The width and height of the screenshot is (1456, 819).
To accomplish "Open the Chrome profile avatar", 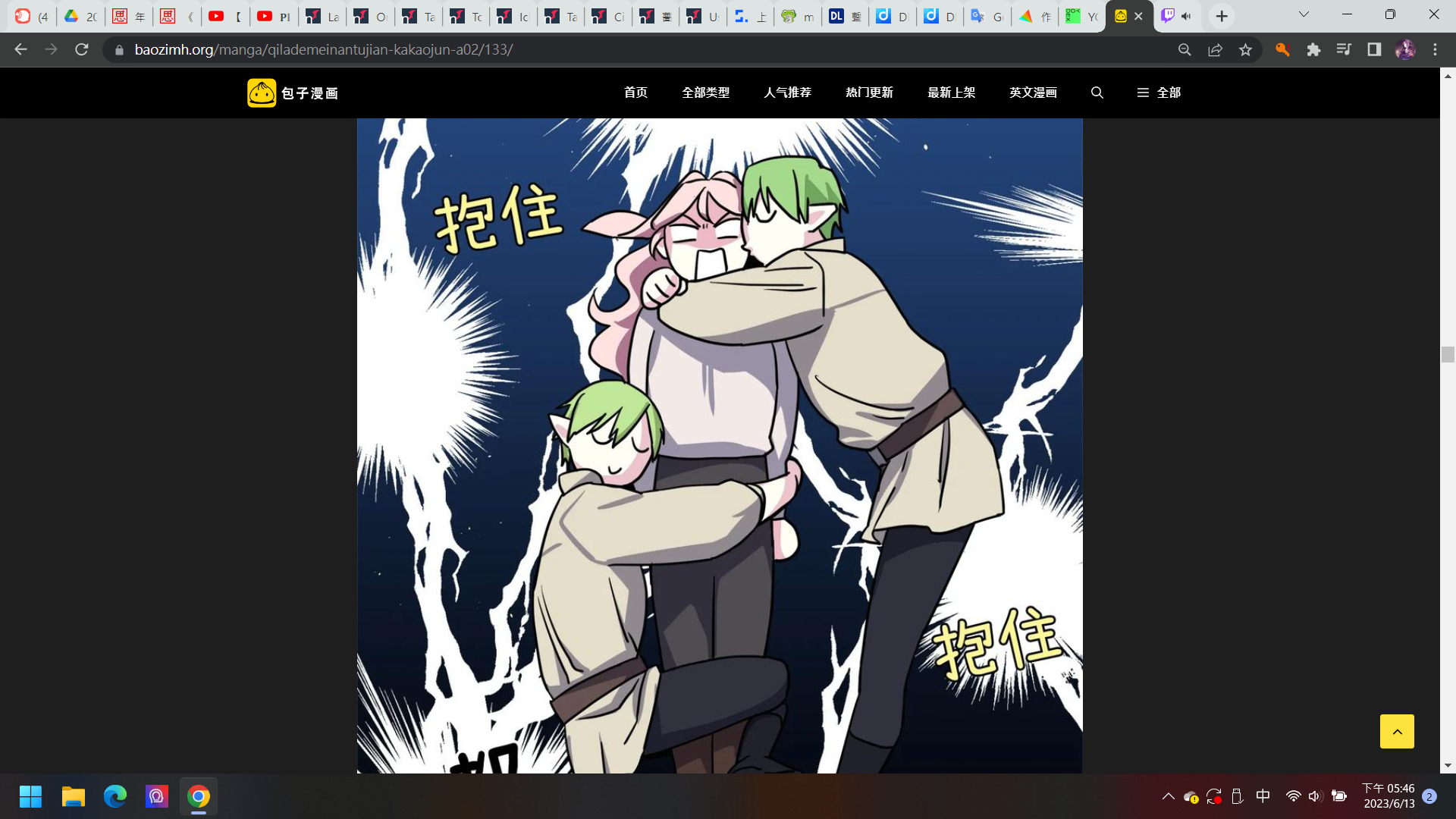I will [1405, 49].
